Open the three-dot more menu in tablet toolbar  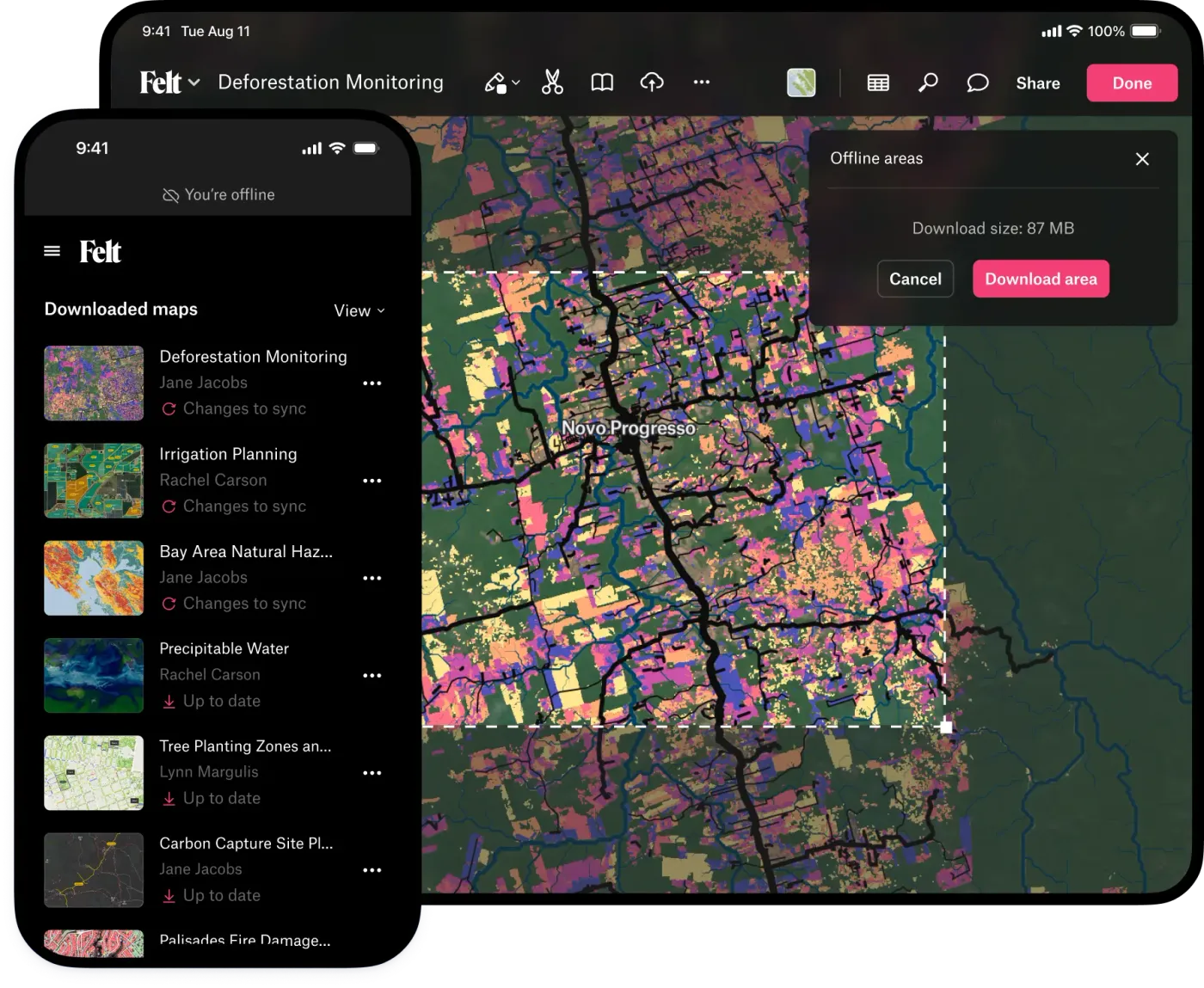702,83
